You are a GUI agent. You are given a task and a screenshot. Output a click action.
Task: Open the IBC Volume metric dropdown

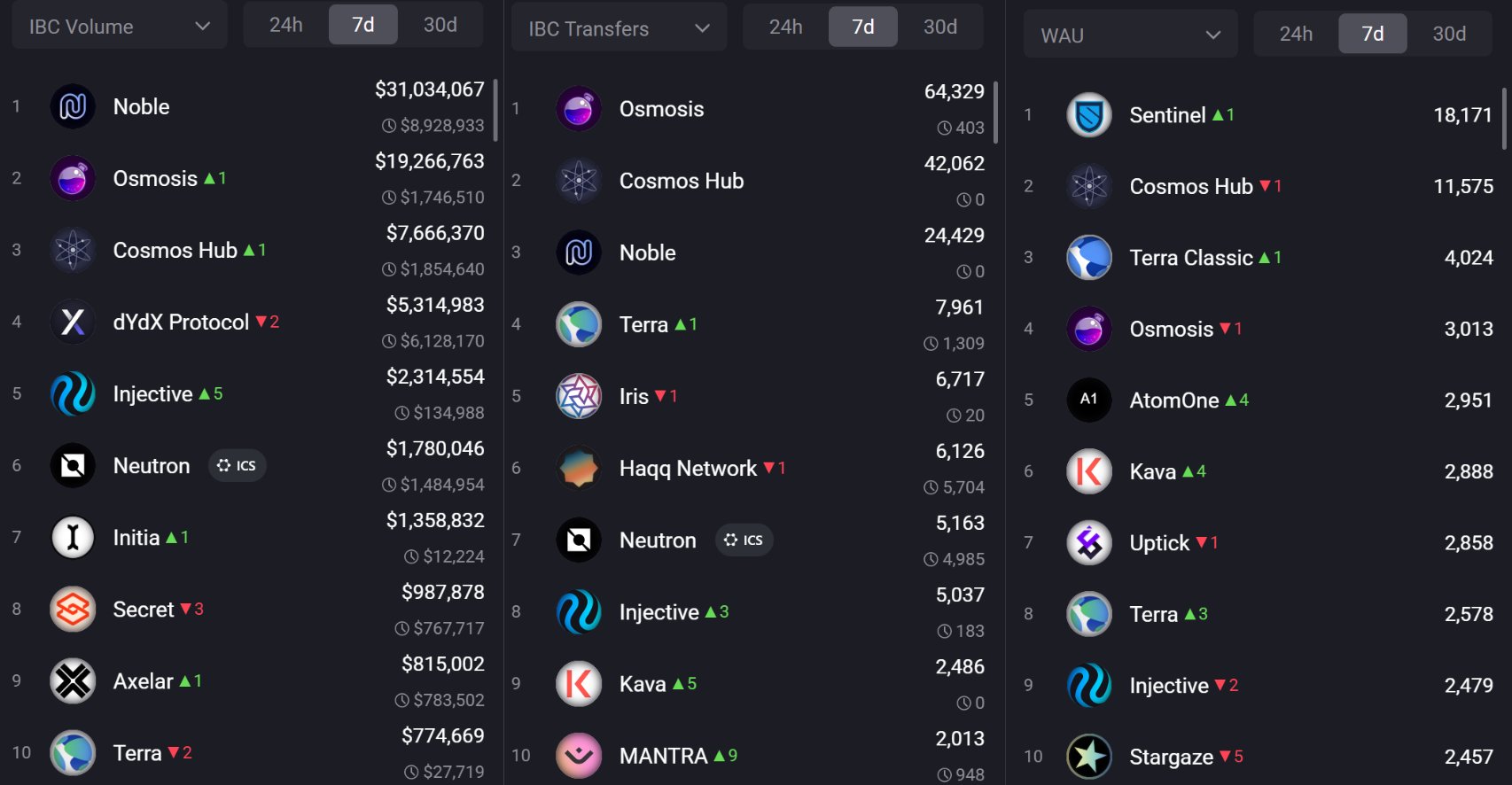pos(120,27)
